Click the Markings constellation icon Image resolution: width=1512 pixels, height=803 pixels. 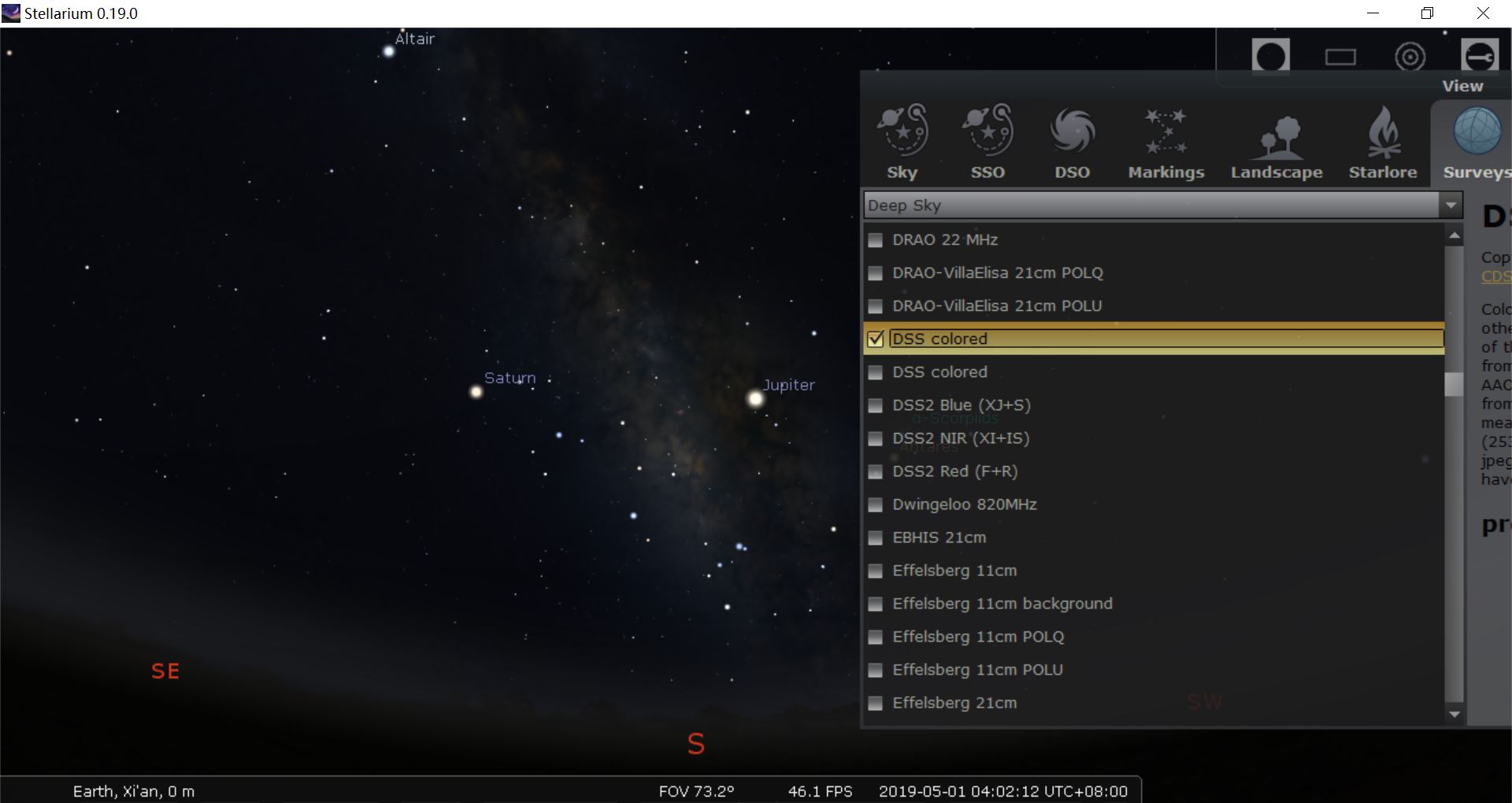pyautogui.click(x=1165, y=134)
